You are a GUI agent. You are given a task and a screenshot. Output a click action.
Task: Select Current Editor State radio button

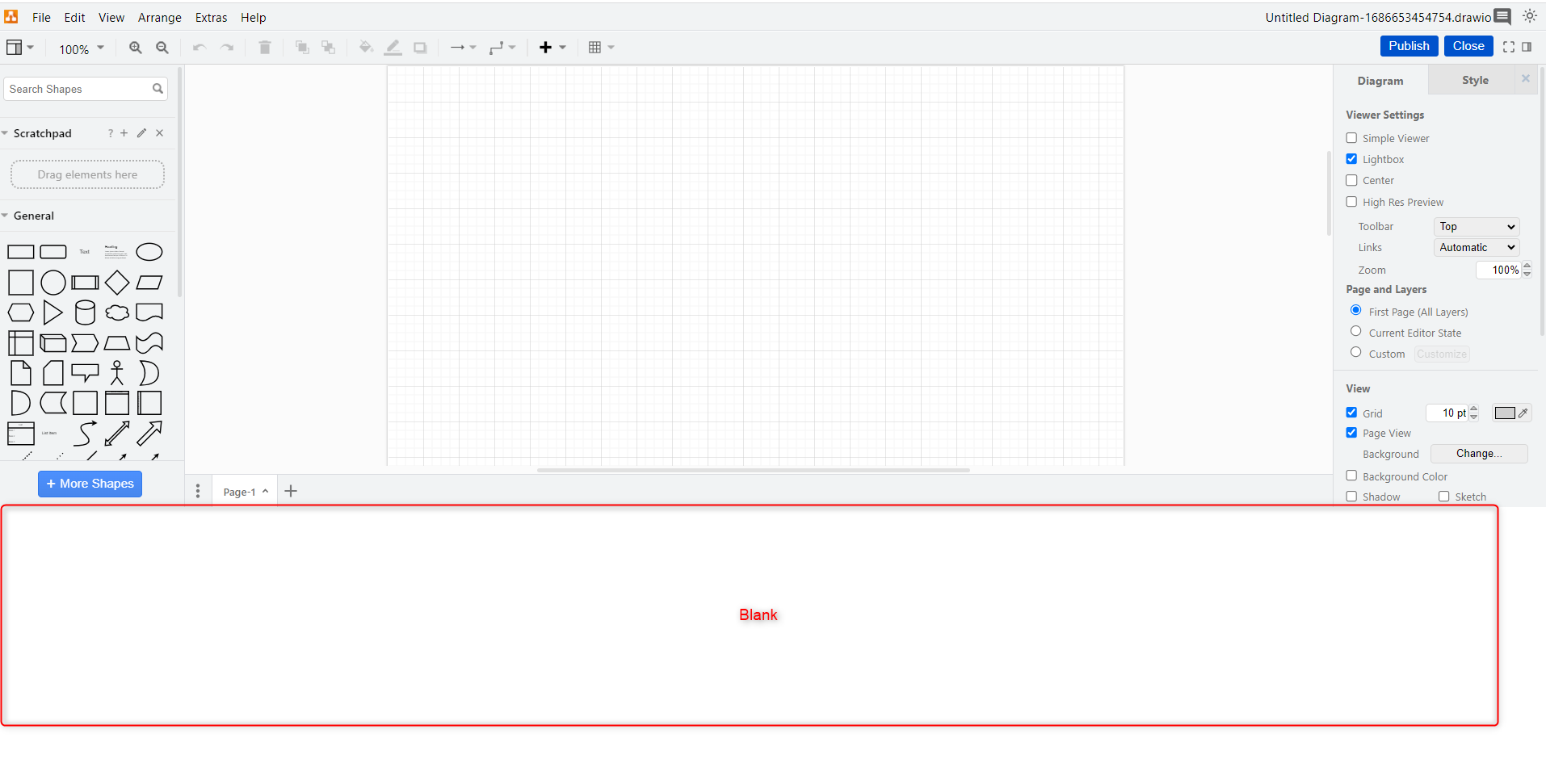click(x=1356, y=331)
